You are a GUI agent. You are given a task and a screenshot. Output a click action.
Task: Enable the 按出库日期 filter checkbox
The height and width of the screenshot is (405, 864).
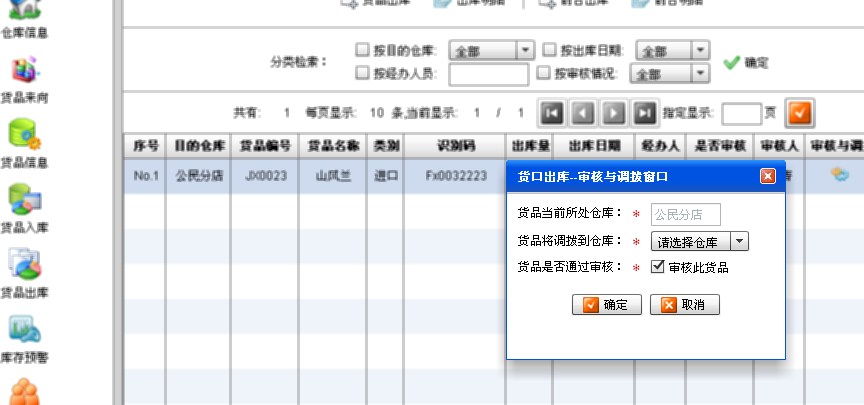549,50
